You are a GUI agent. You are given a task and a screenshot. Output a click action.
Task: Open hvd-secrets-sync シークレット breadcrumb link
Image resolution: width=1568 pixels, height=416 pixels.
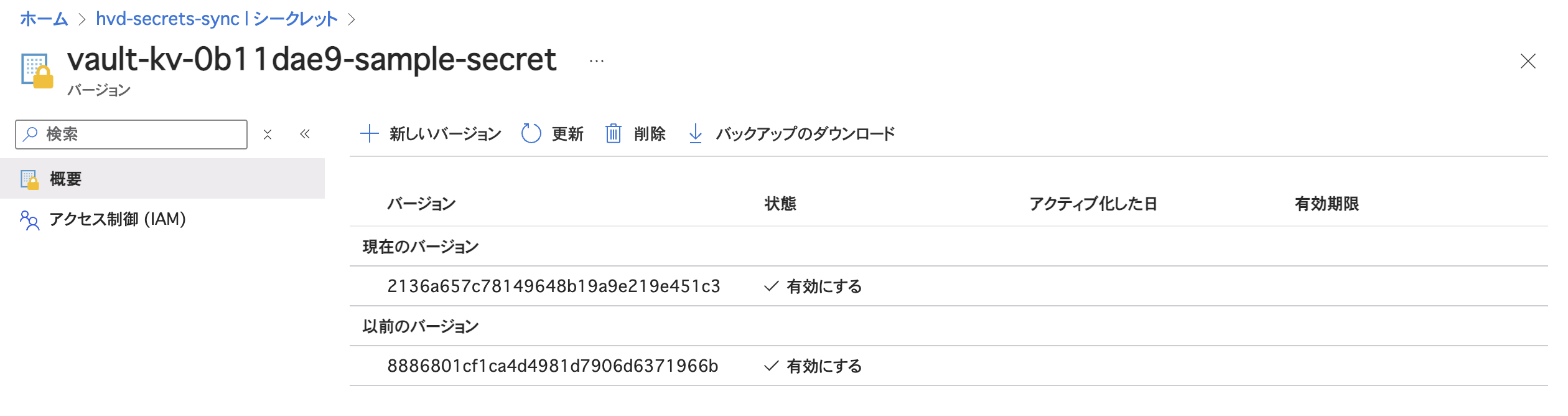[x=217, y=19]
